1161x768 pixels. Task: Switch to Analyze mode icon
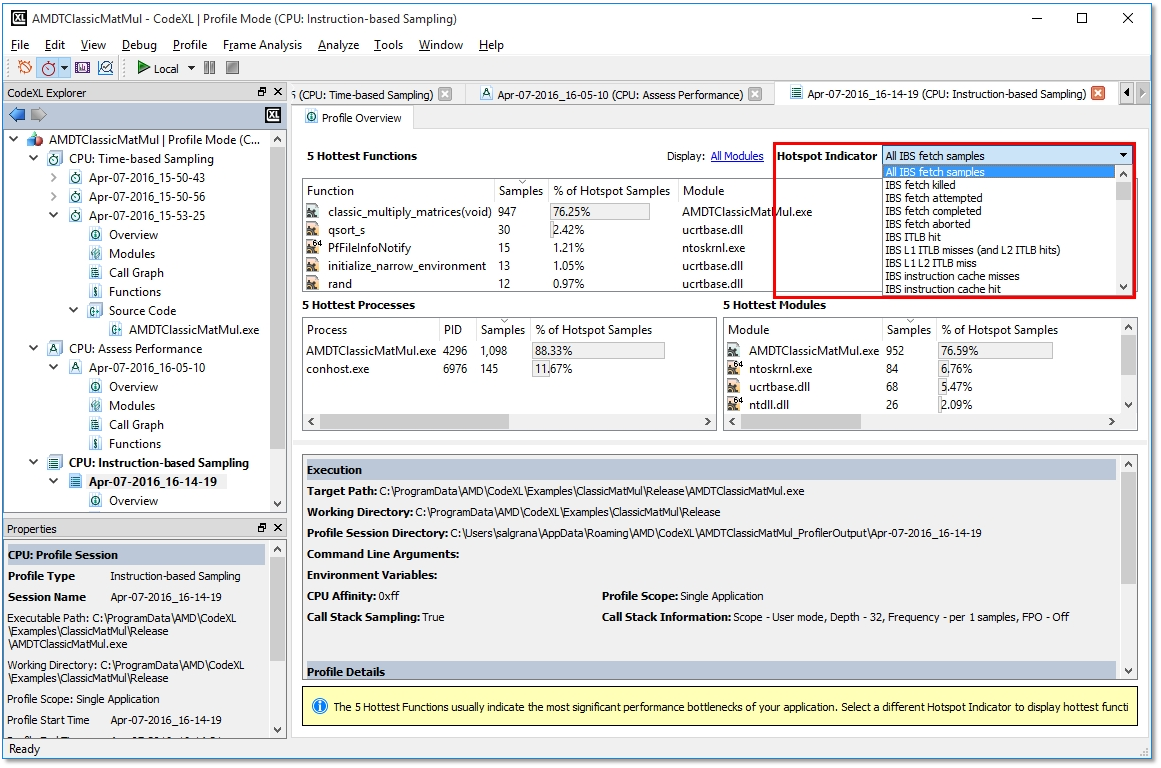[106, 68]
